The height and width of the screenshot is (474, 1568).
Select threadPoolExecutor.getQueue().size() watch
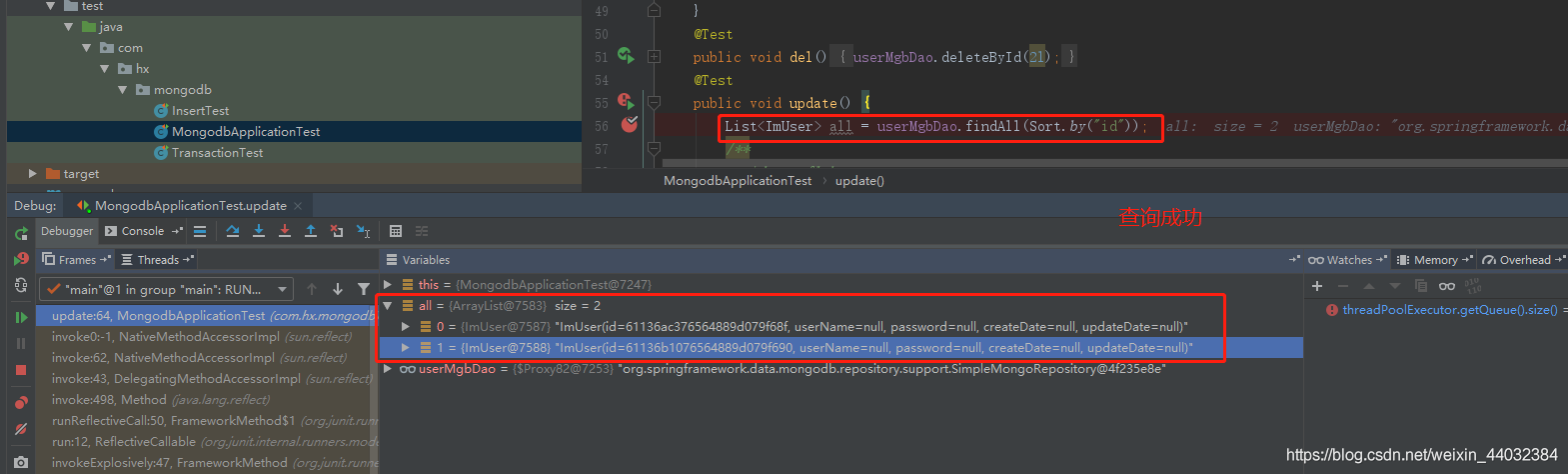click(1449, 310)
